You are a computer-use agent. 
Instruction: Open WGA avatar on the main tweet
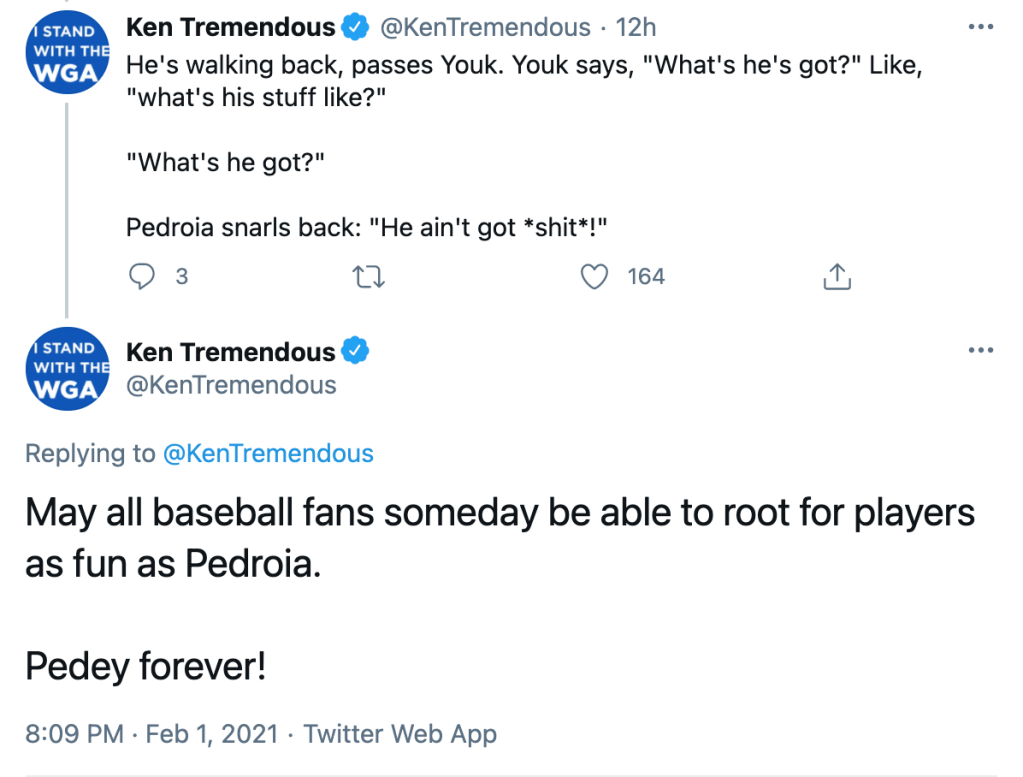(66, 369)
